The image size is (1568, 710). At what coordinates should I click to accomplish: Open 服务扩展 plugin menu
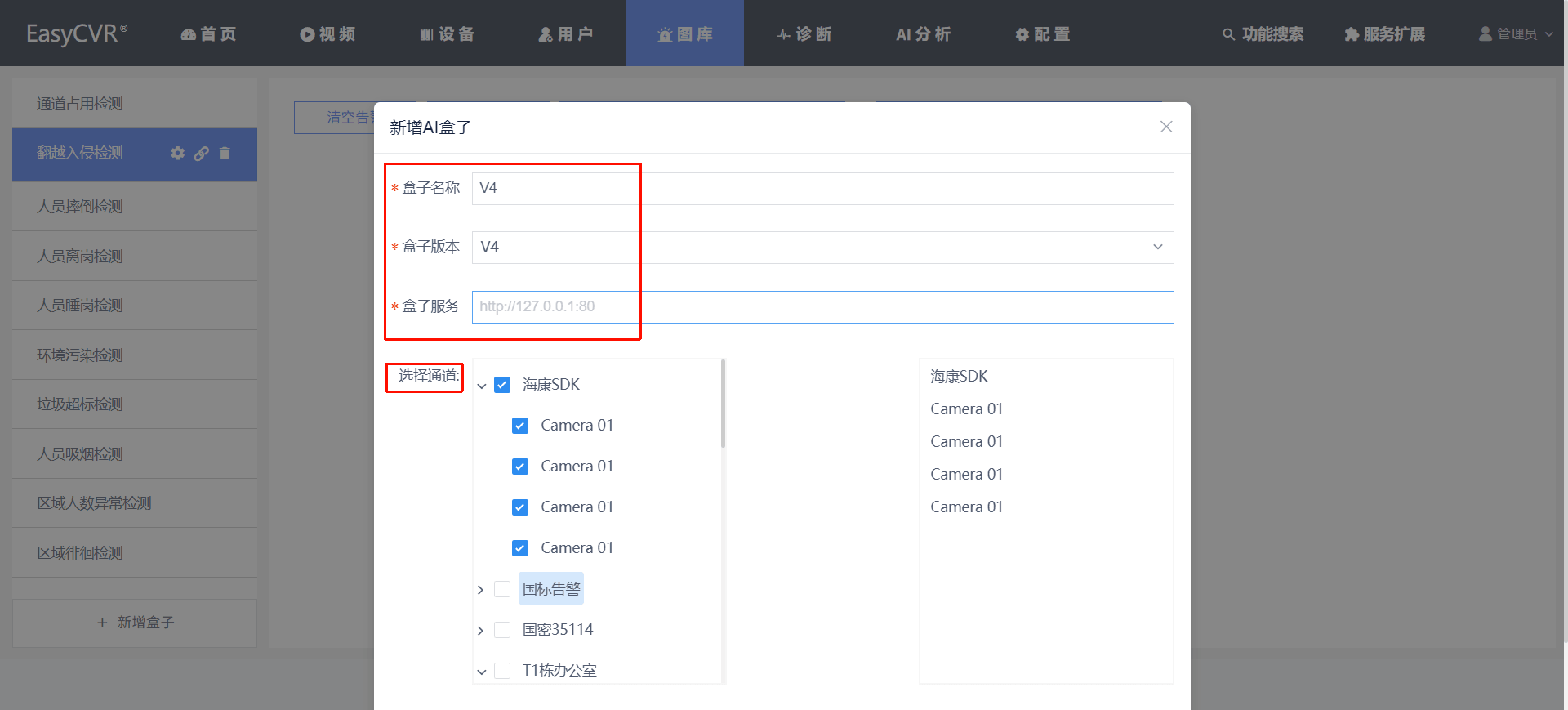[x=1385, y=34]
